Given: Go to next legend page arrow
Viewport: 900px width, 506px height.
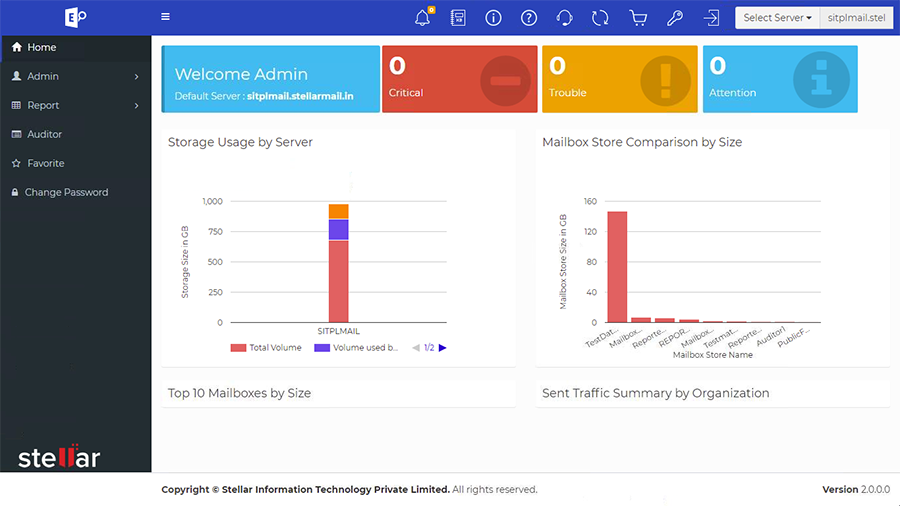Looking at the screenshot, I should (x=442, y=348).
